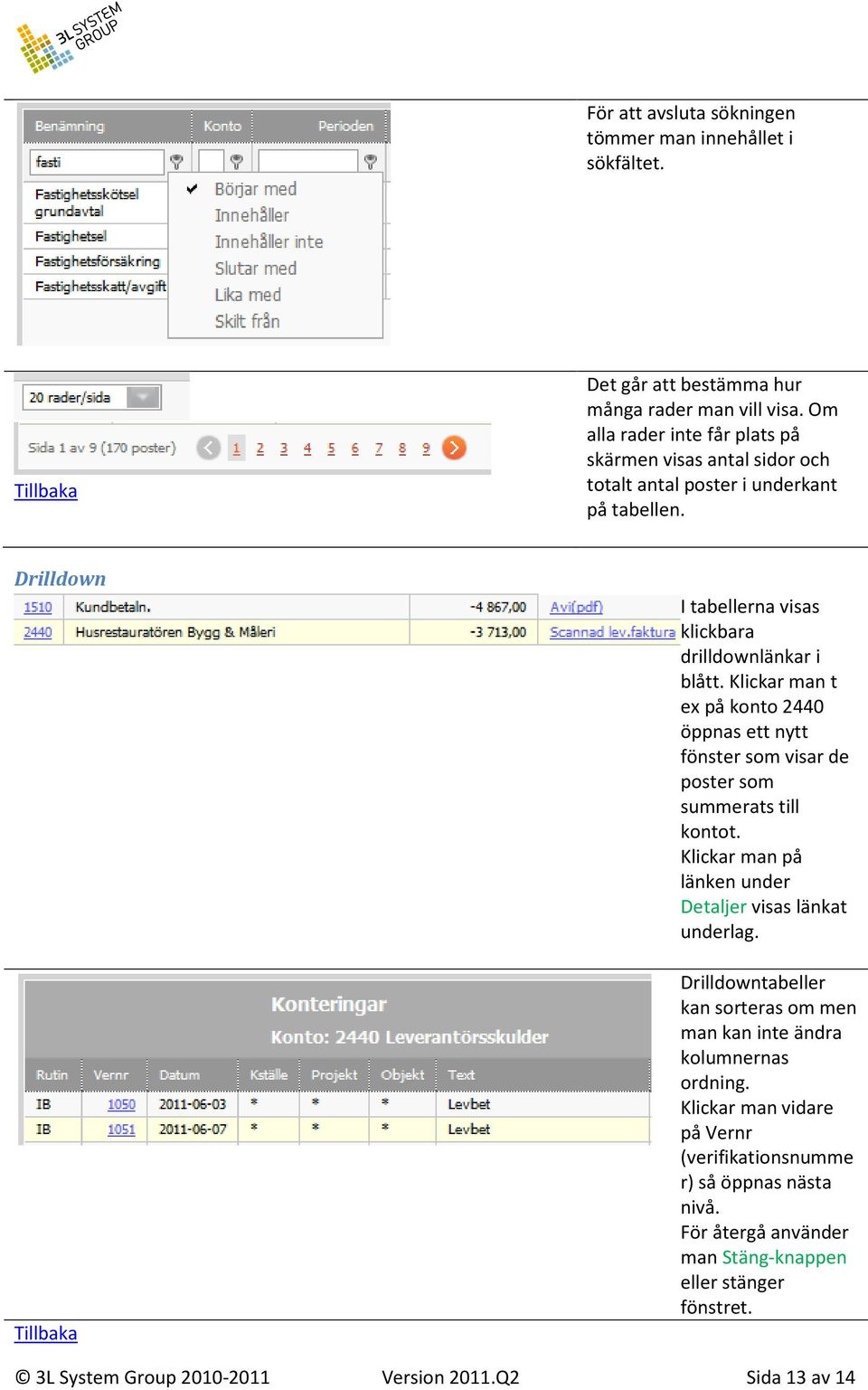The height and width of the screenshot is (1390, 868).
Task: Open Vernr 1050 verification link
Action: point(121,1104)
